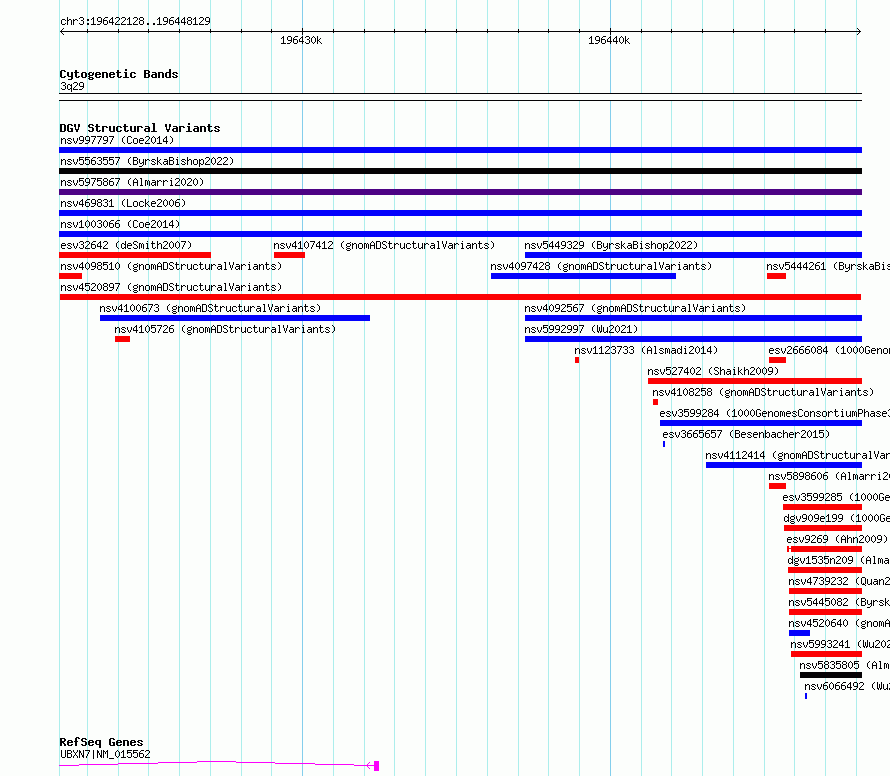Select the nsv1123733 (Alsmadi2014) label

pyautogui.click(x=646, y=350)
